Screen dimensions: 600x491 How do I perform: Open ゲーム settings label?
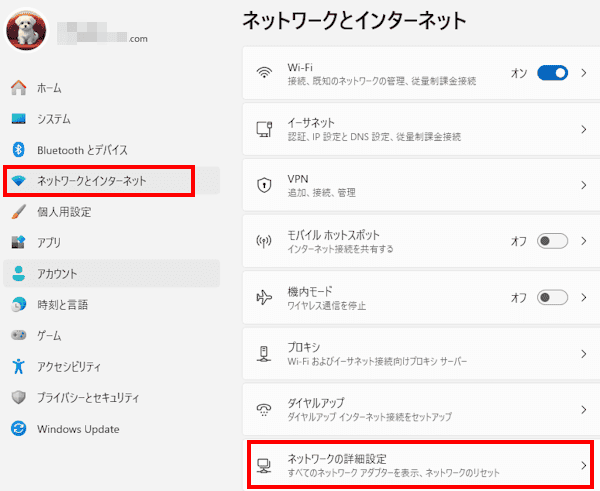point(49,336)
